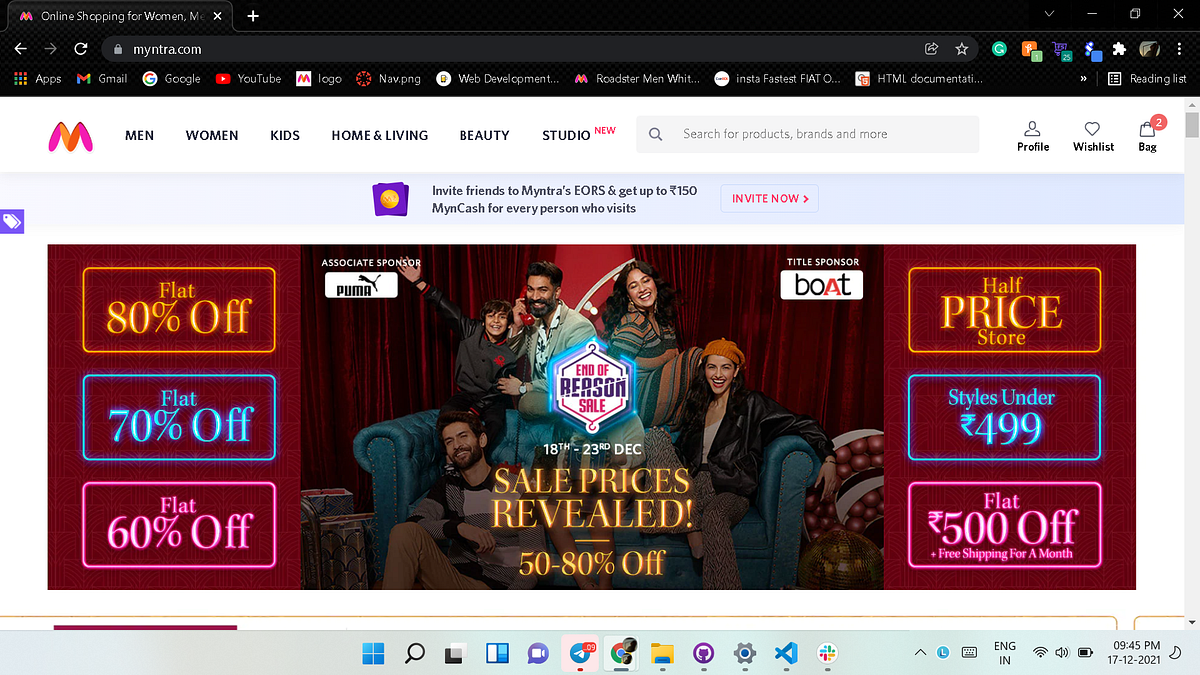Open the Bag with 2 items
1200x675 pixels.
(1146, 135)
